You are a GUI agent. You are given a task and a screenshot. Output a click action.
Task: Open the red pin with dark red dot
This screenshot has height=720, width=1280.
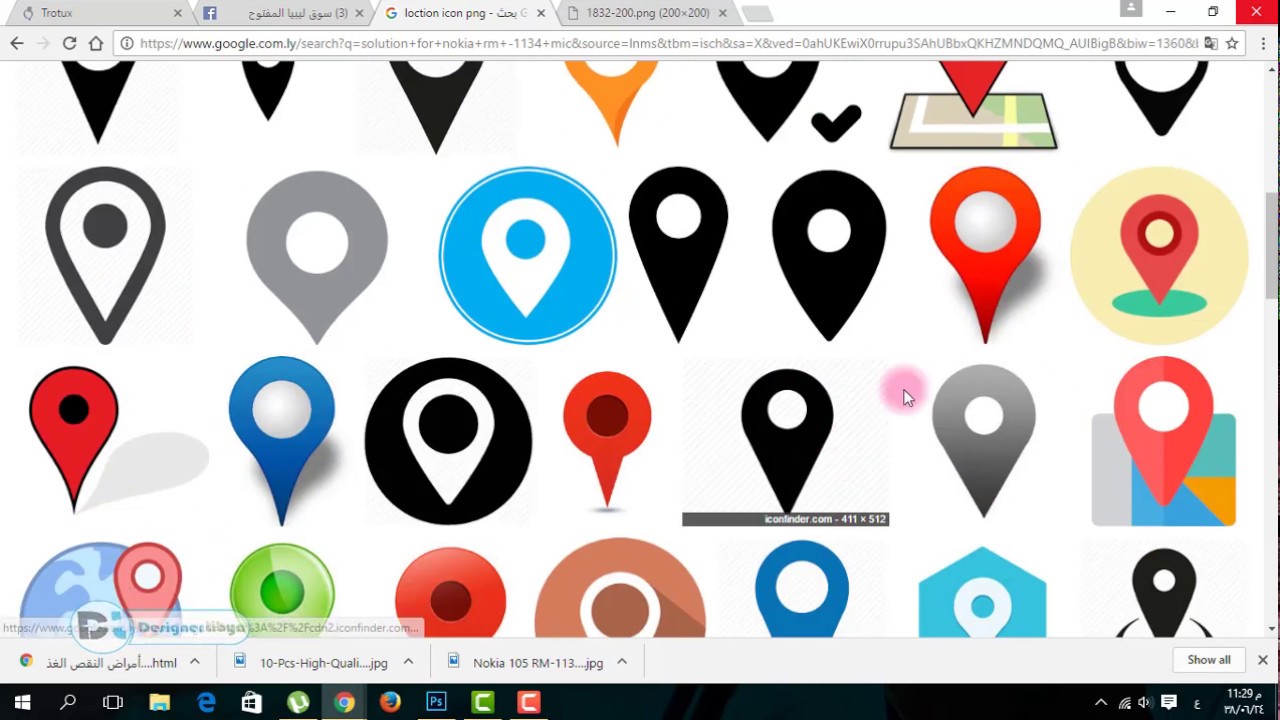[607, 441]
